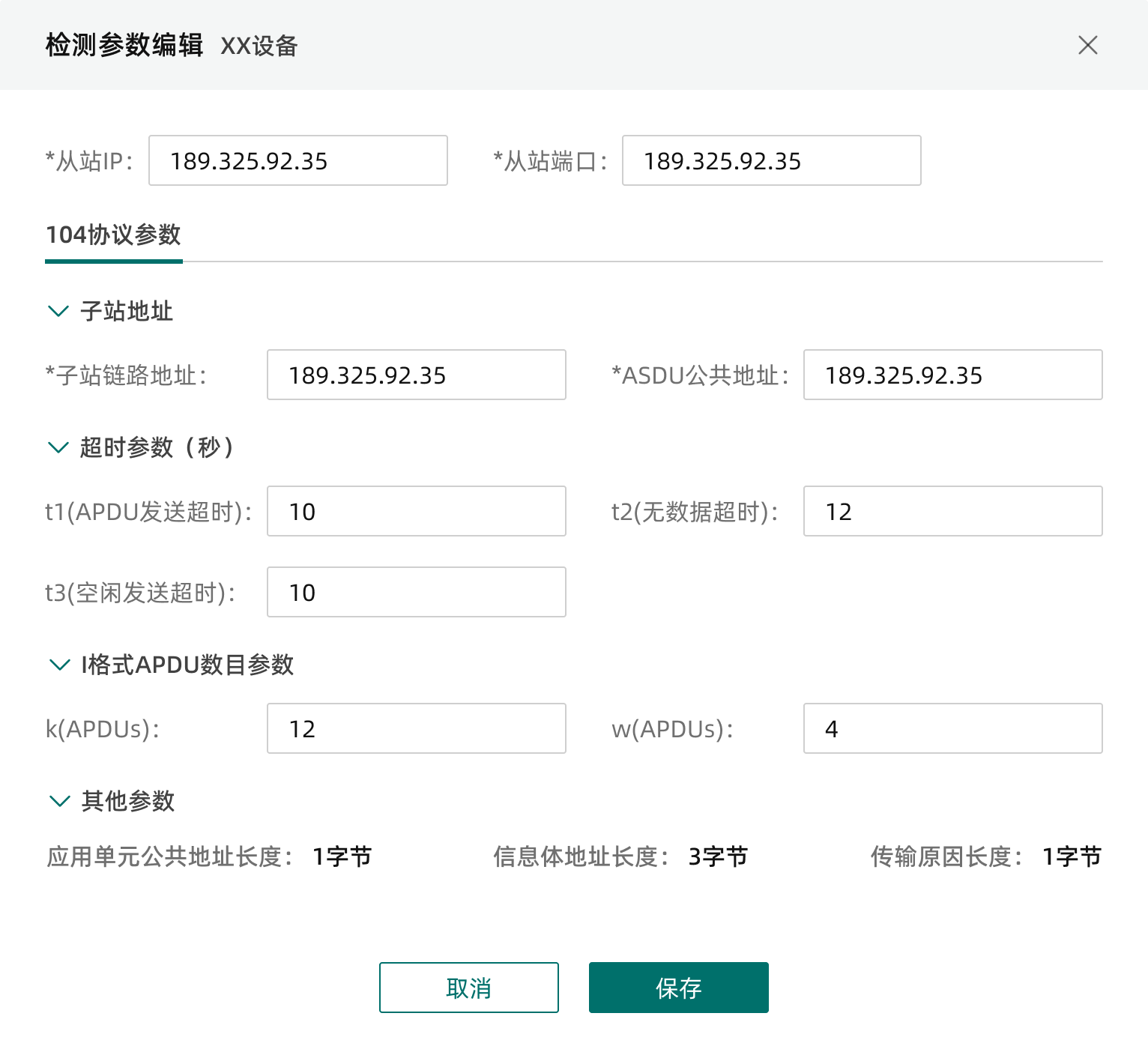
Task: Click the XX设备 title text
Action: 259,46
